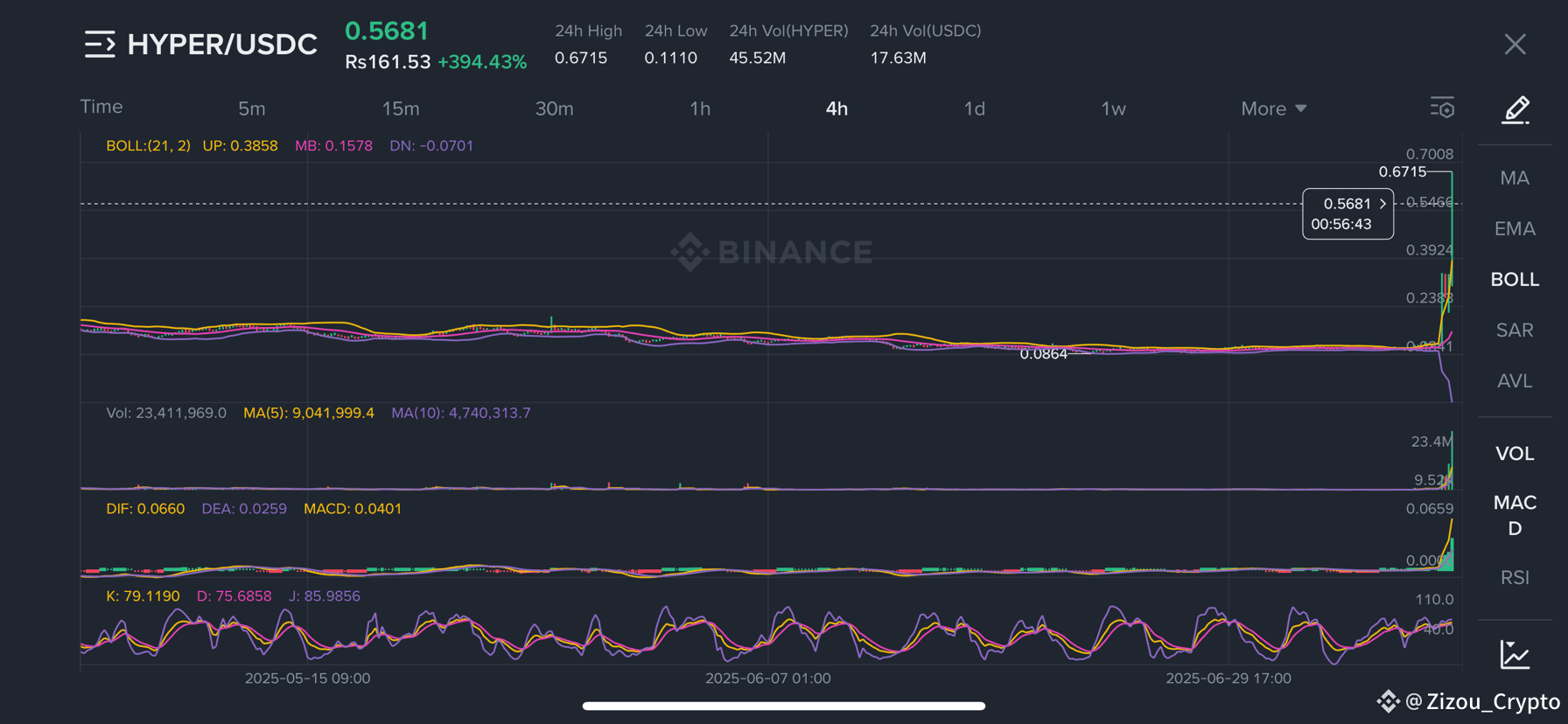Click the 2025-05-15 09:00 date label

pyautogui.click(x=308, y=679)
